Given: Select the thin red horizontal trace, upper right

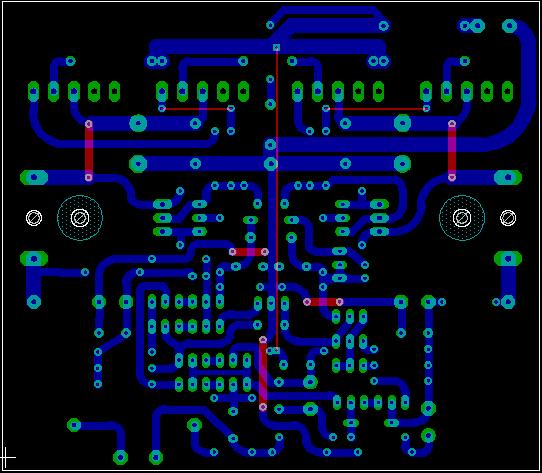Looking at the screenshot, I should tap(376, 109).
